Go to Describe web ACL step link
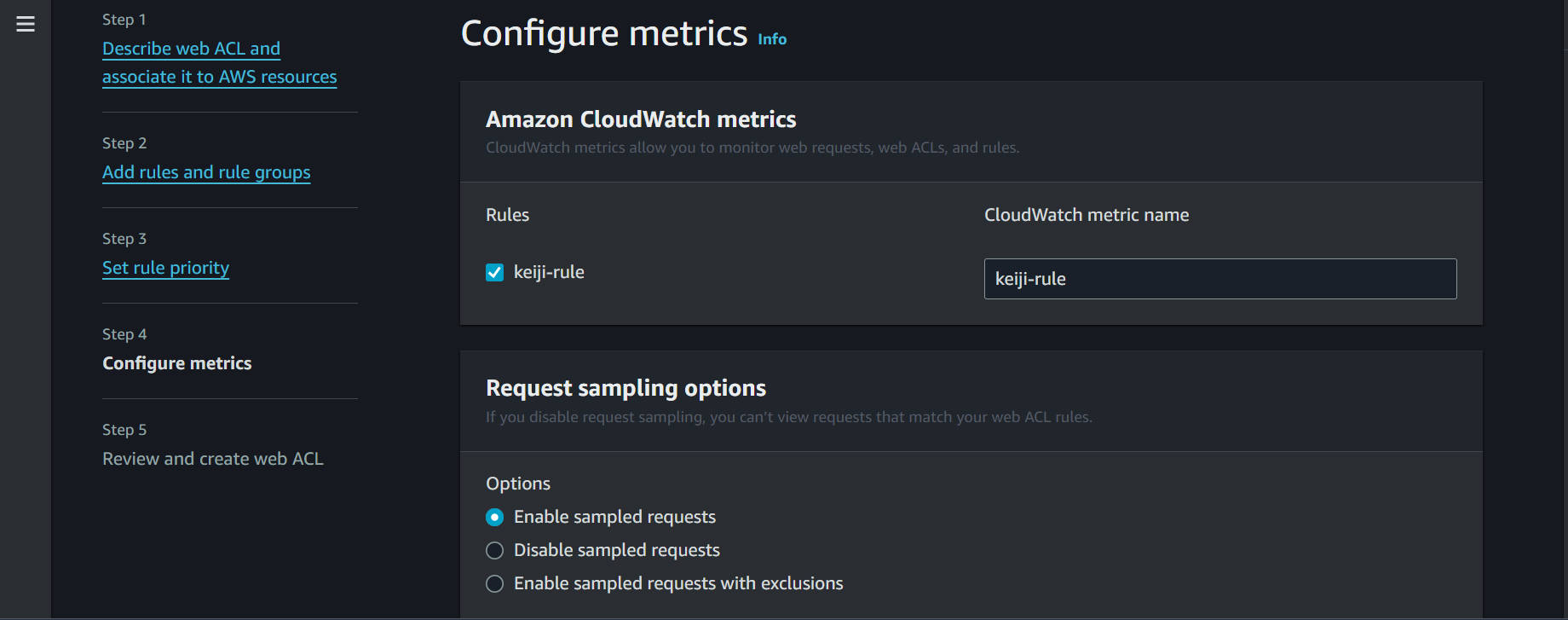This screenshot has height=620, width=1568. 191,49
